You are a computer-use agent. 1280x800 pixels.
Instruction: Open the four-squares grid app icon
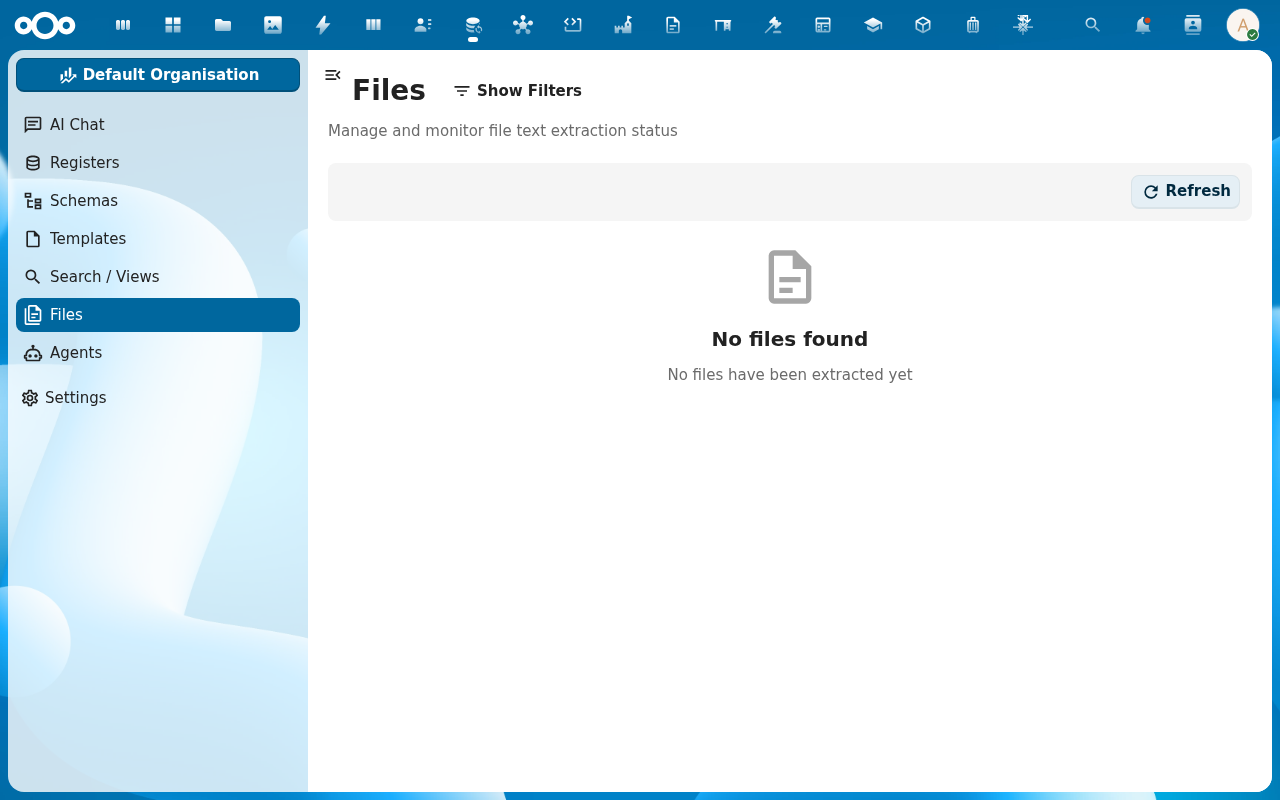[173, 25]
